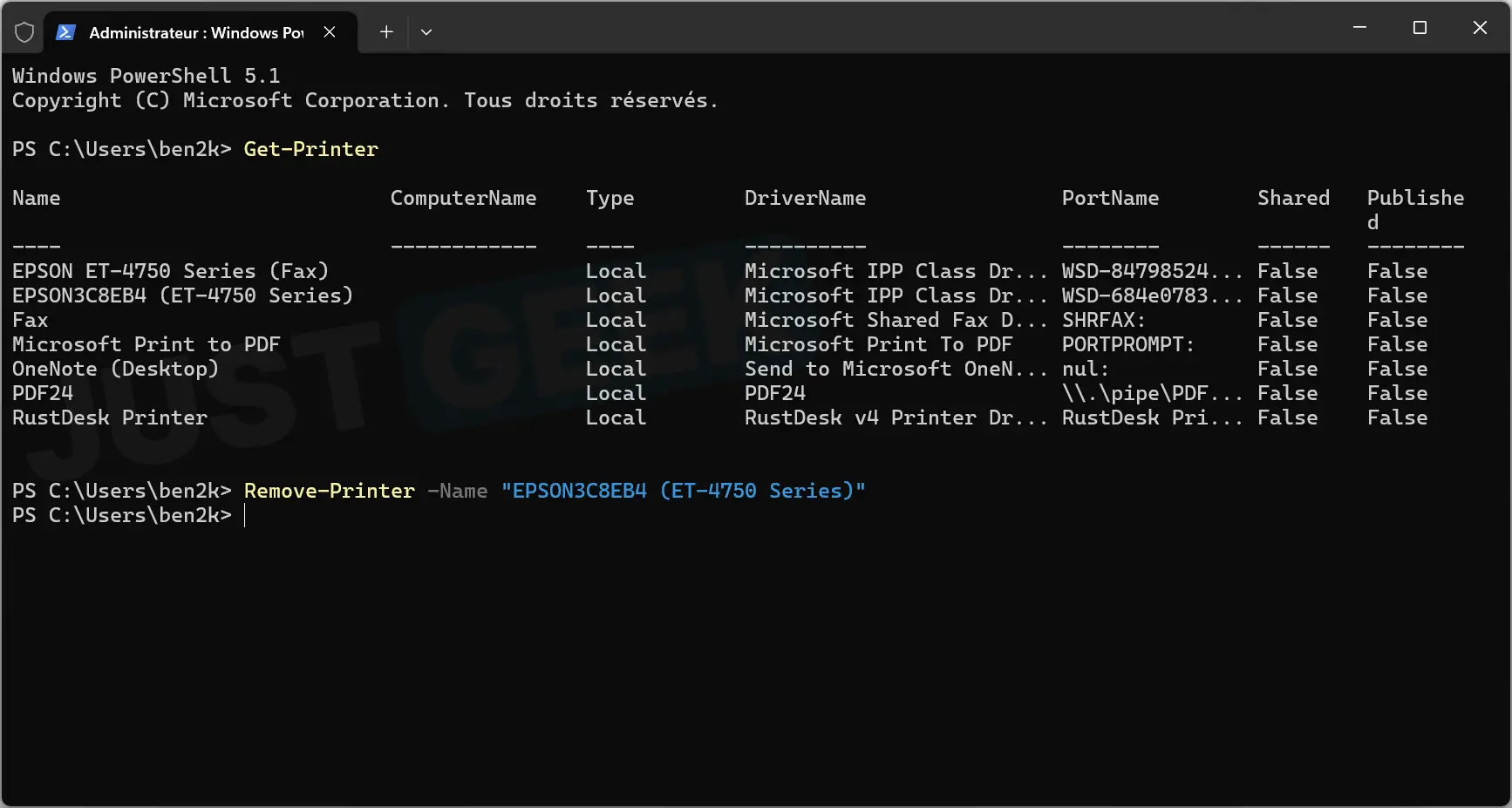
Task: Click the Copyright Microsoft Corporation line
Action: coord(365,100)
